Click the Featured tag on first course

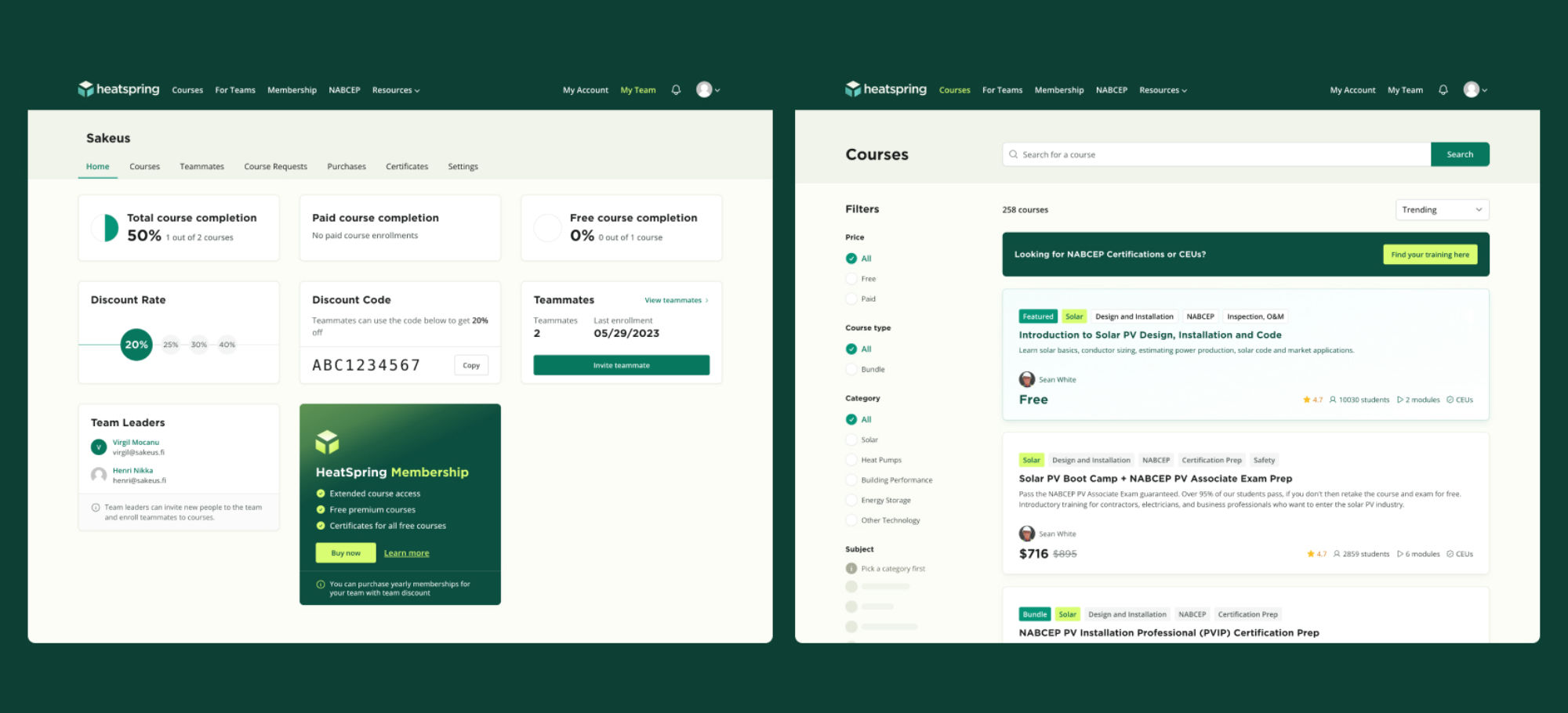[1038, 317]
